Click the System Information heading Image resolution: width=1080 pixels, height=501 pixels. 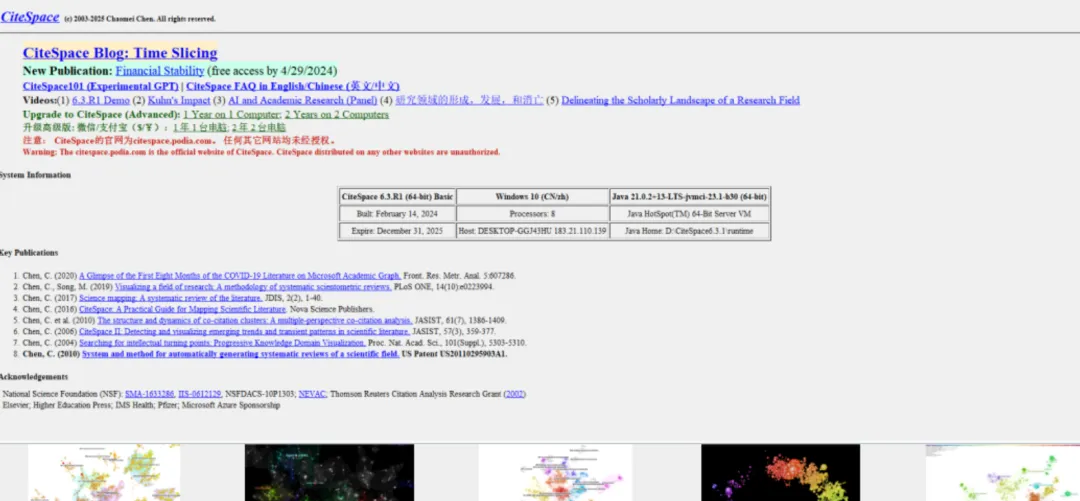click(x=35, y=175)
